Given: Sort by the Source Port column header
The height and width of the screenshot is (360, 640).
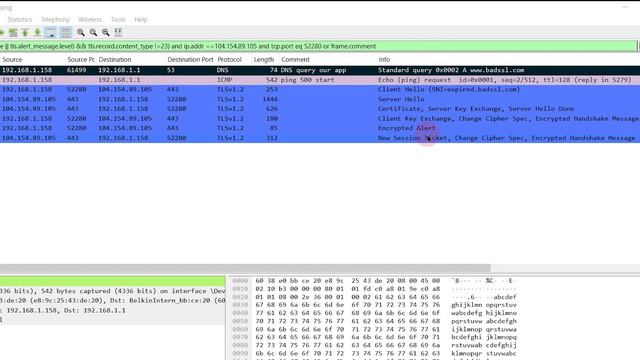Looking at the screenshot, I should point(81,60).
